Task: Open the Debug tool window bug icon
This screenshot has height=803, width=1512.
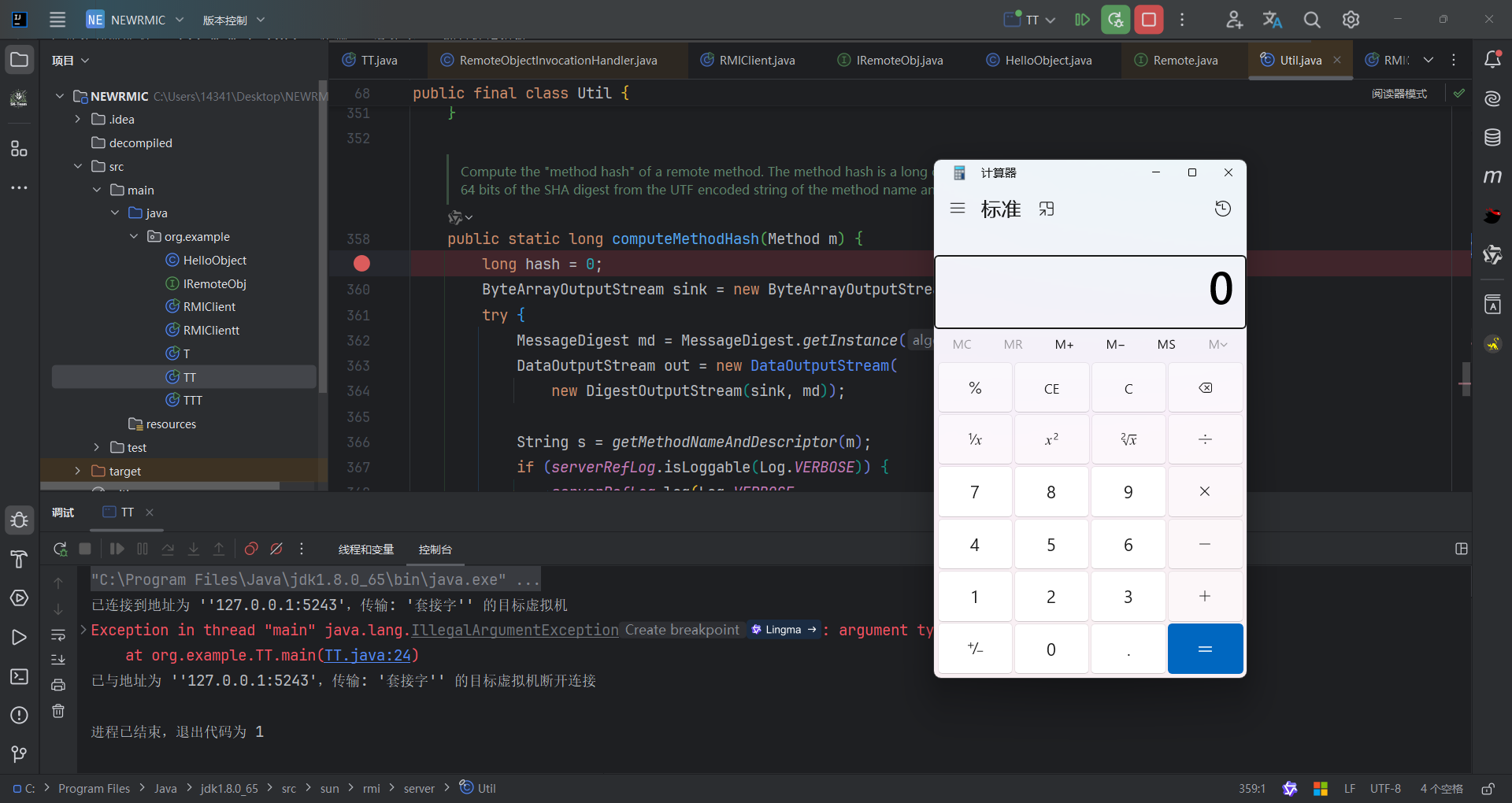Action: coord(19,520)
